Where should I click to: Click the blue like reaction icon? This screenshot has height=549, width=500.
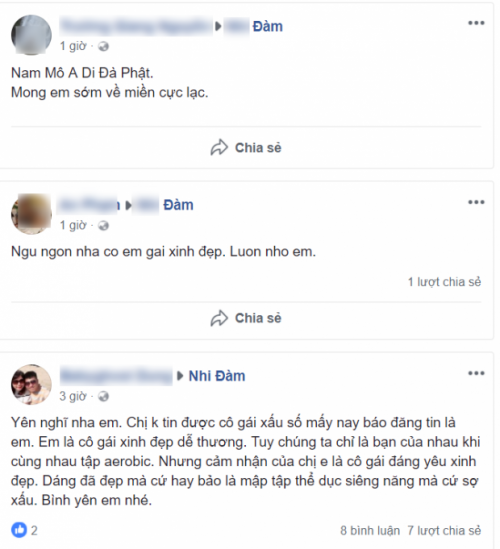(19, 530)
